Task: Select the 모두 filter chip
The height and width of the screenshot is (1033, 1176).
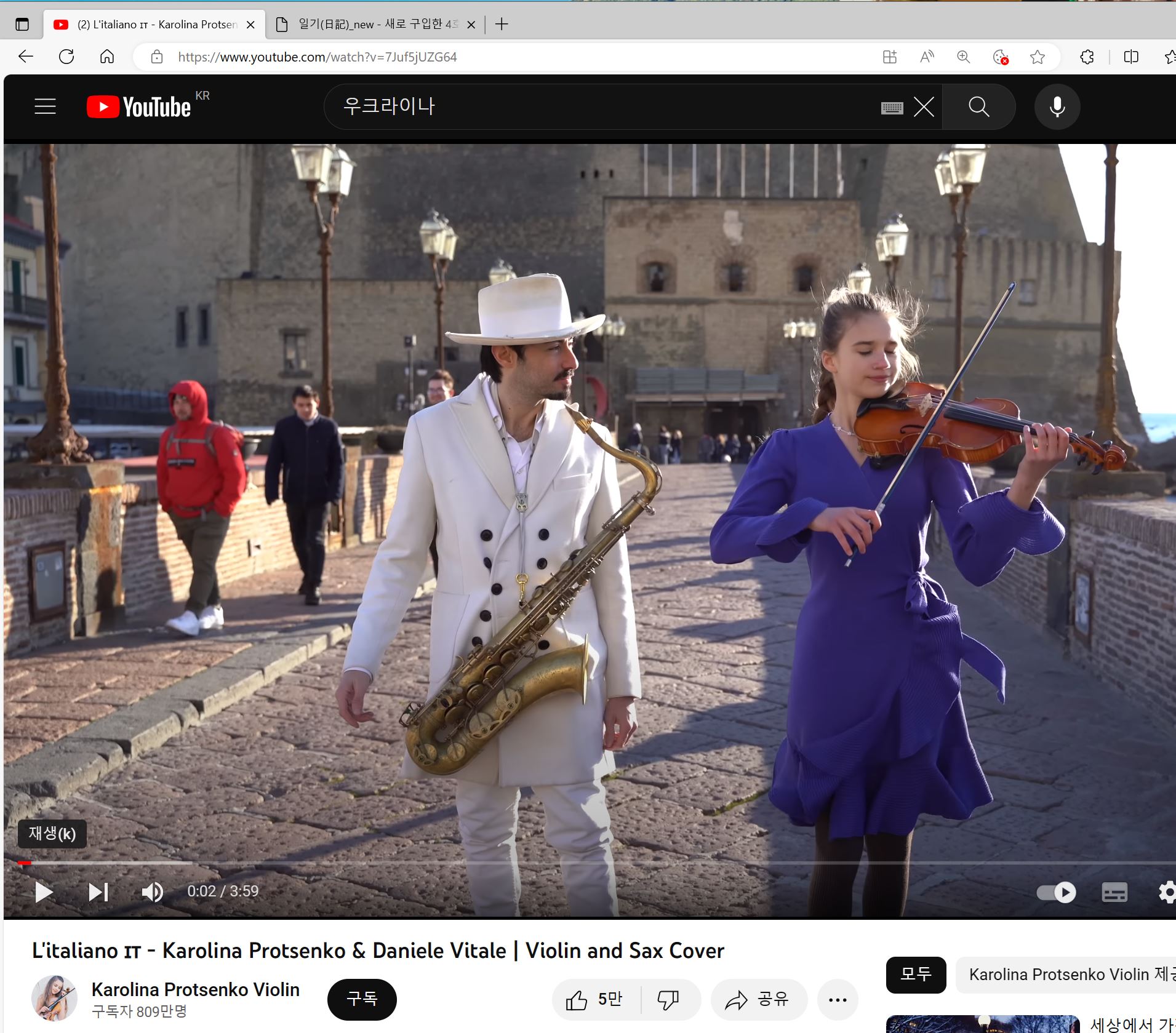Action: coord(916,975)
